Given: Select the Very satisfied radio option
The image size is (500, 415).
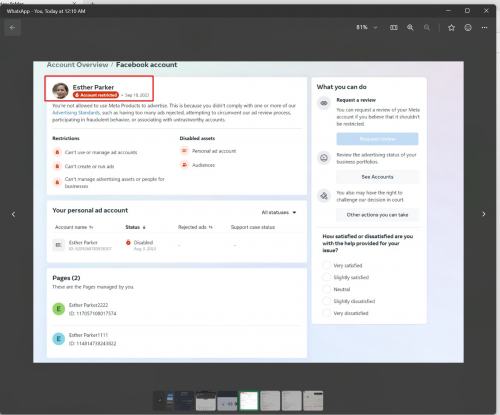Looking at the screenshot, I should point(327,265).
